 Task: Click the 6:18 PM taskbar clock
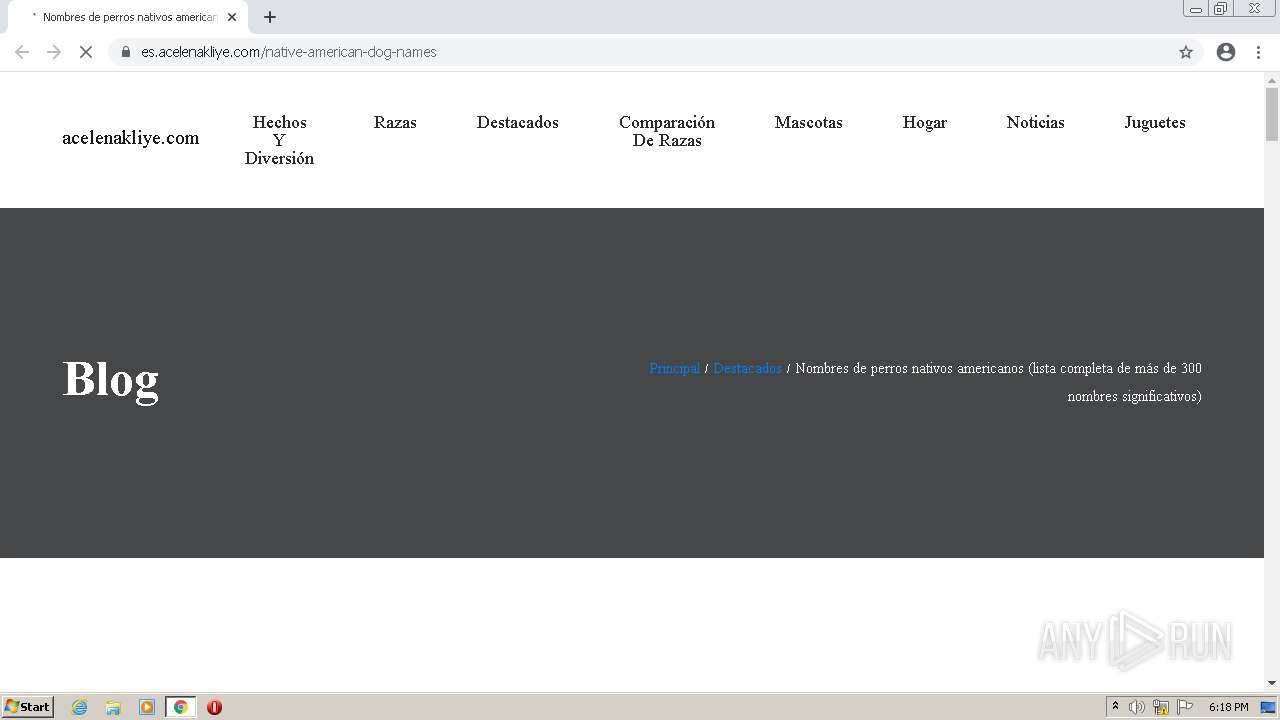pyautogui.click(x=1228, y=707)
